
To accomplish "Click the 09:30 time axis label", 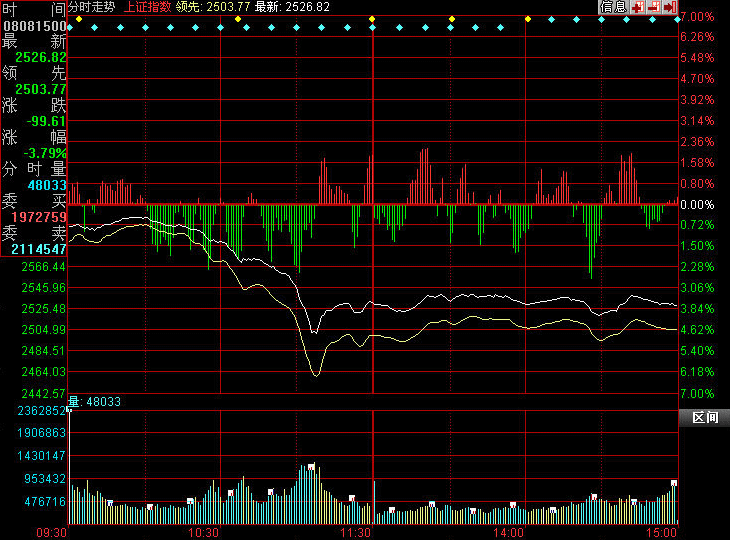I will pyautogui.click(x=52, y=533).
